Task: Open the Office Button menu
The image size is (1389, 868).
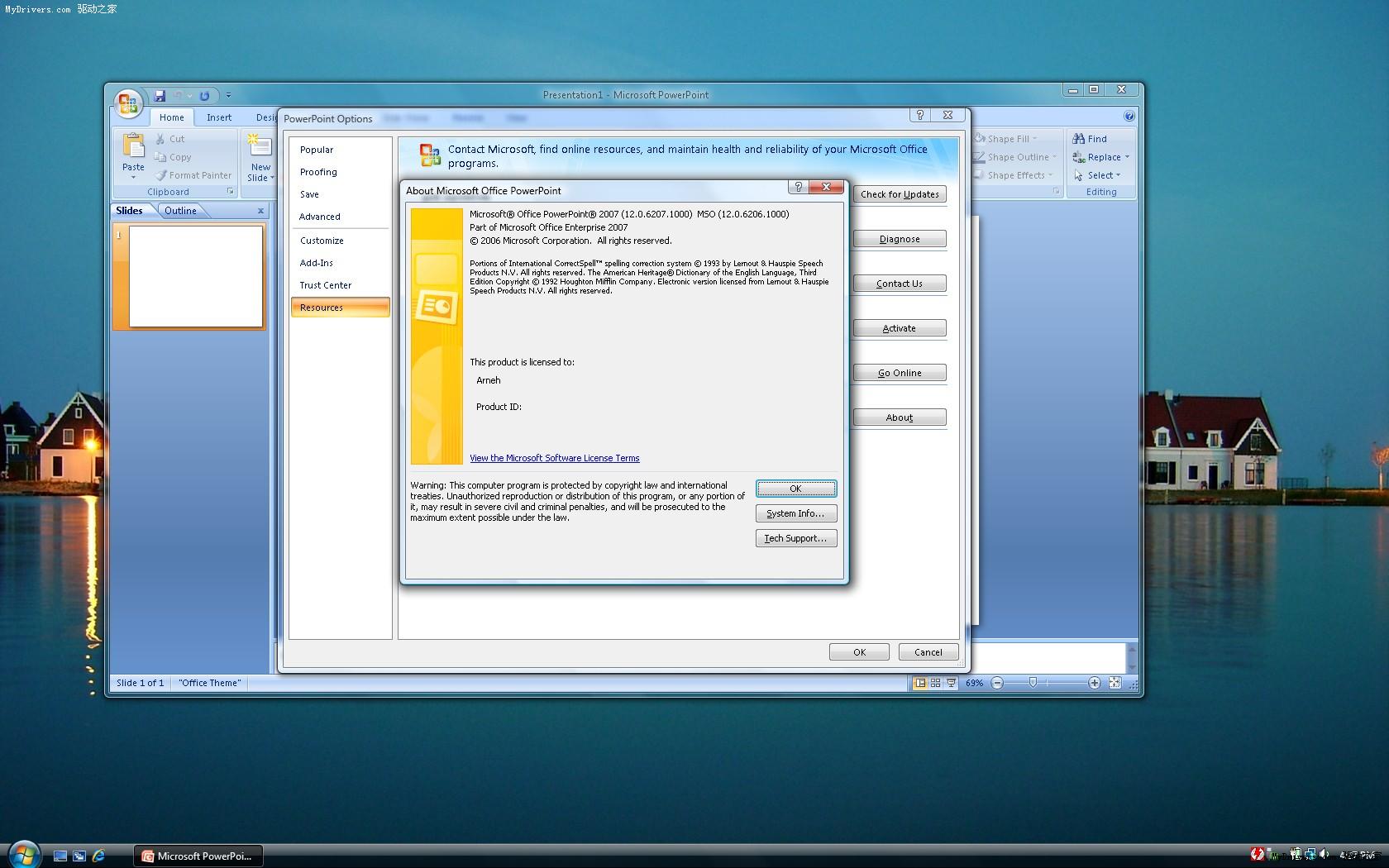Action: tap(128, 103)
